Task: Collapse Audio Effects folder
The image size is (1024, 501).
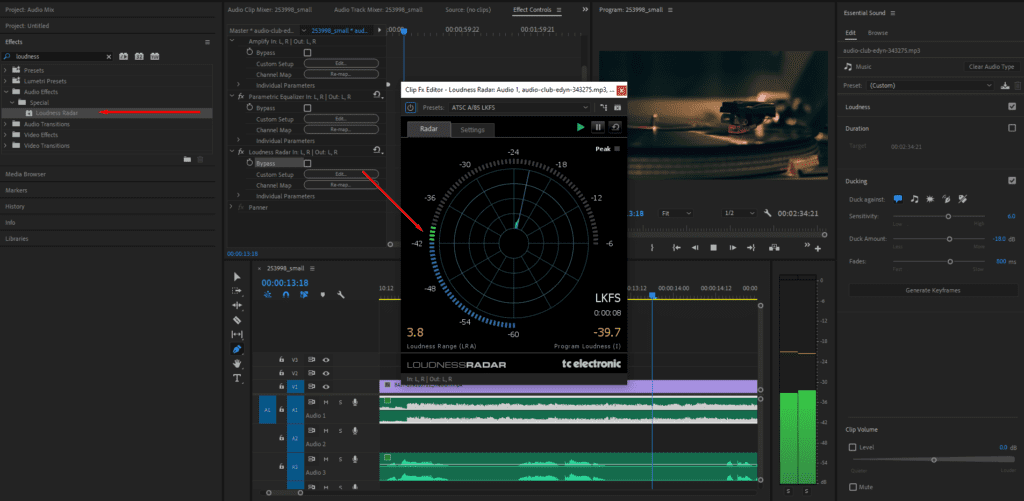Action: point(6,91)
